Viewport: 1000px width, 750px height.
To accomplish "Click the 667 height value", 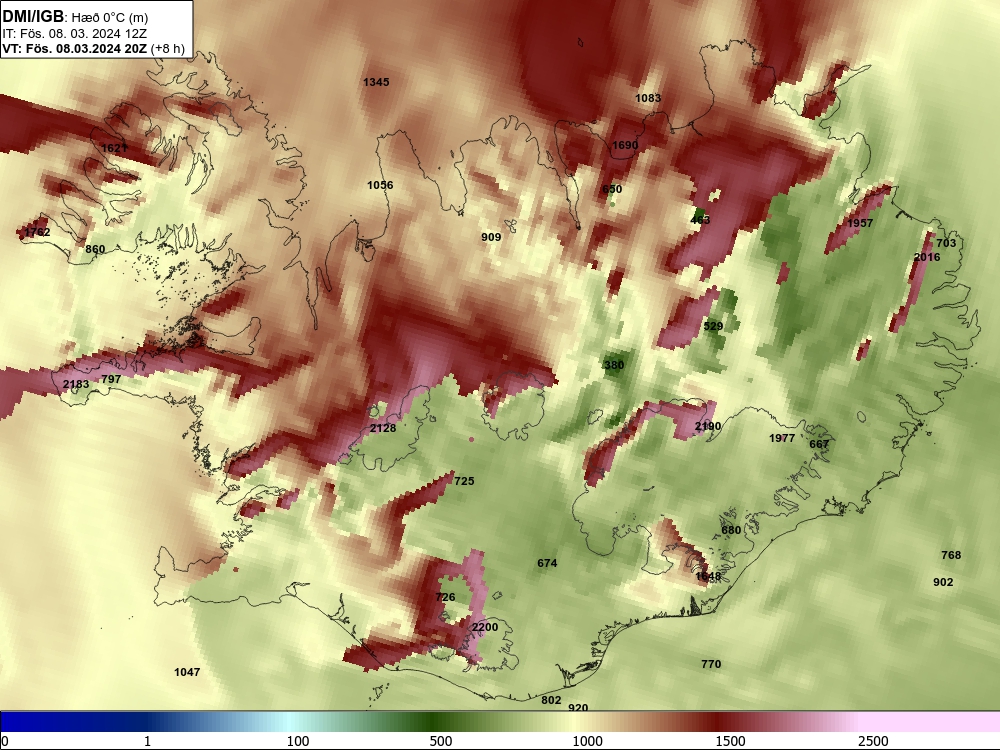I will (x=819, y=444).
